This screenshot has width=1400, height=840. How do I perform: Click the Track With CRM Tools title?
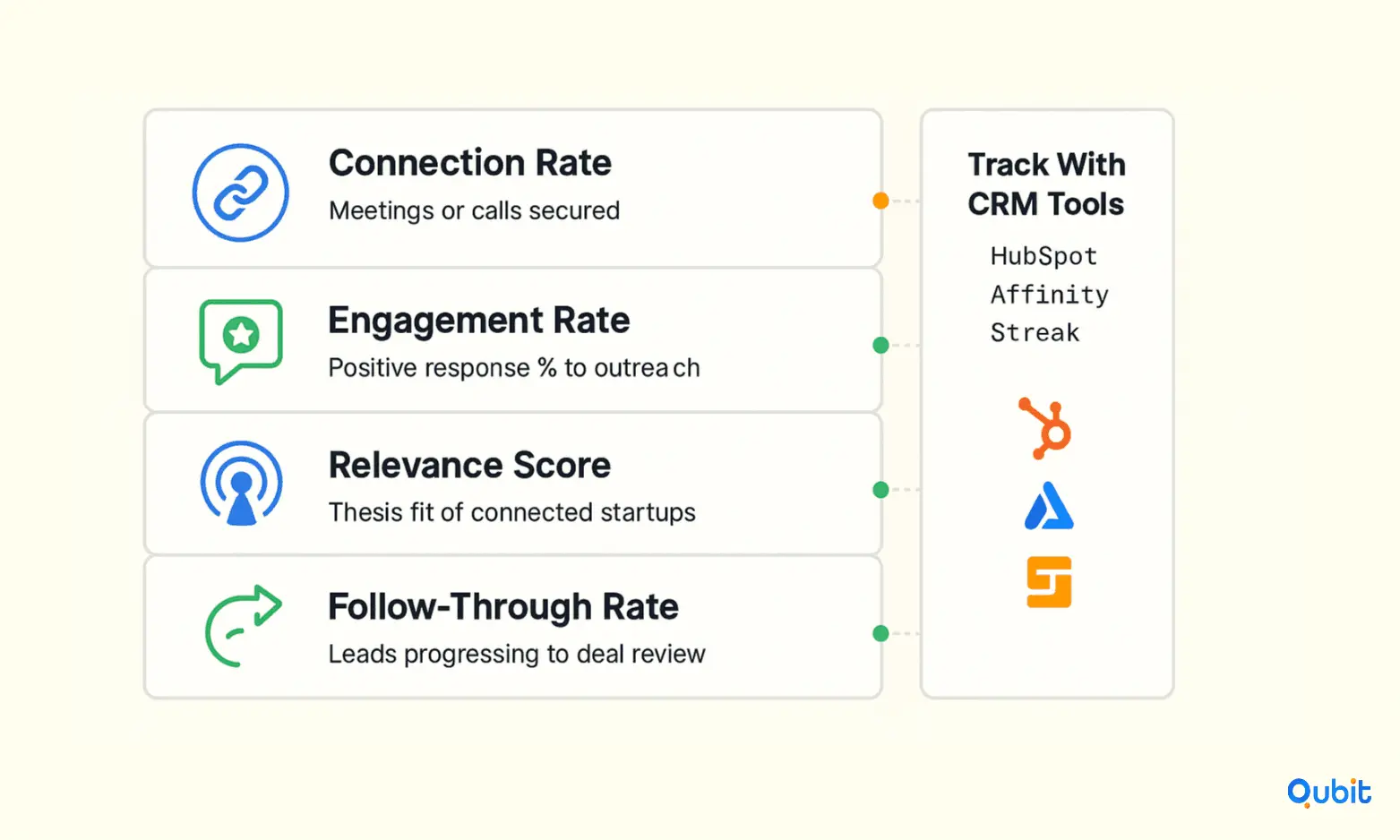1046,184
